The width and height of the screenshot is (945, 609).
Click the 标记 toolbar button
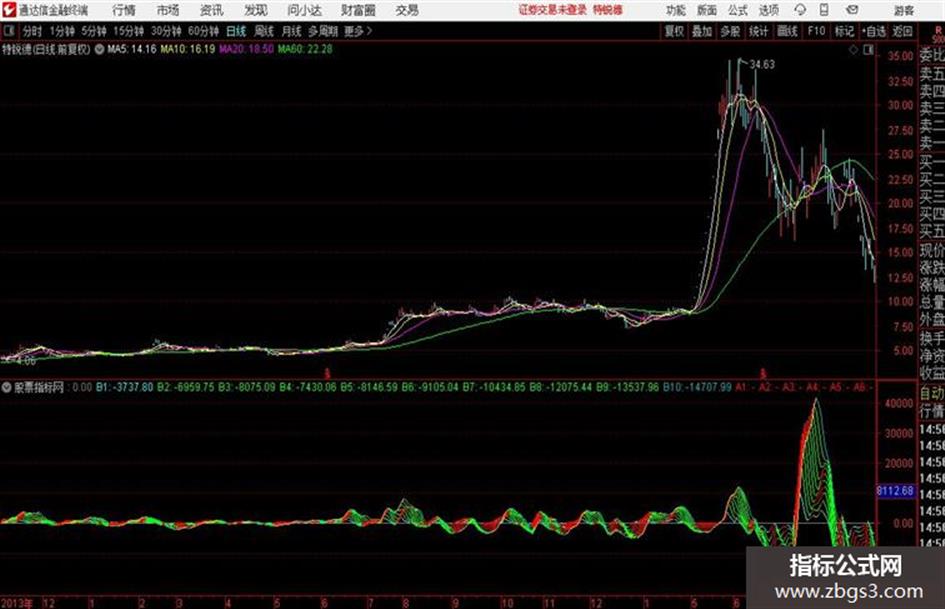click(844, 31)
